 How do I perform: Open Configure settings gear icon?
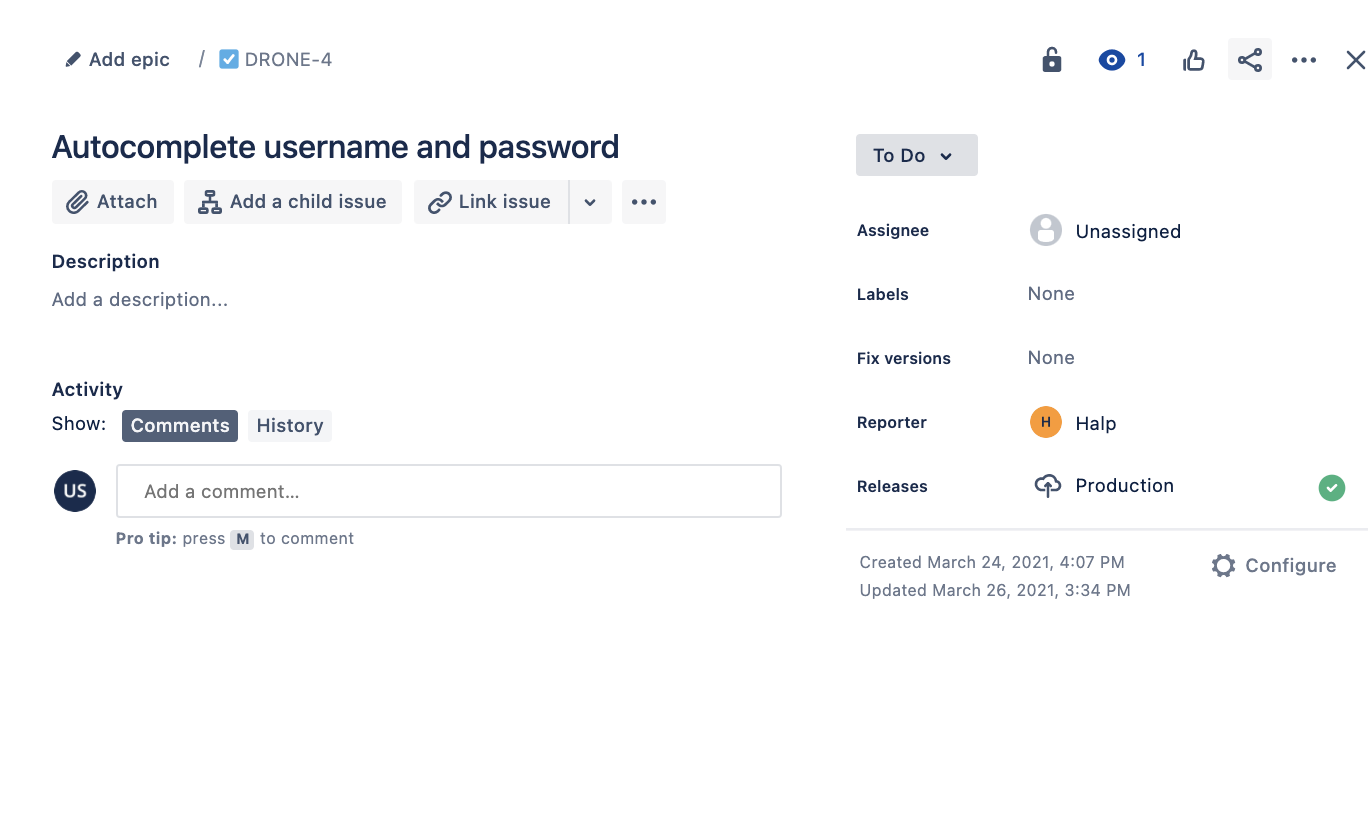1223,565
